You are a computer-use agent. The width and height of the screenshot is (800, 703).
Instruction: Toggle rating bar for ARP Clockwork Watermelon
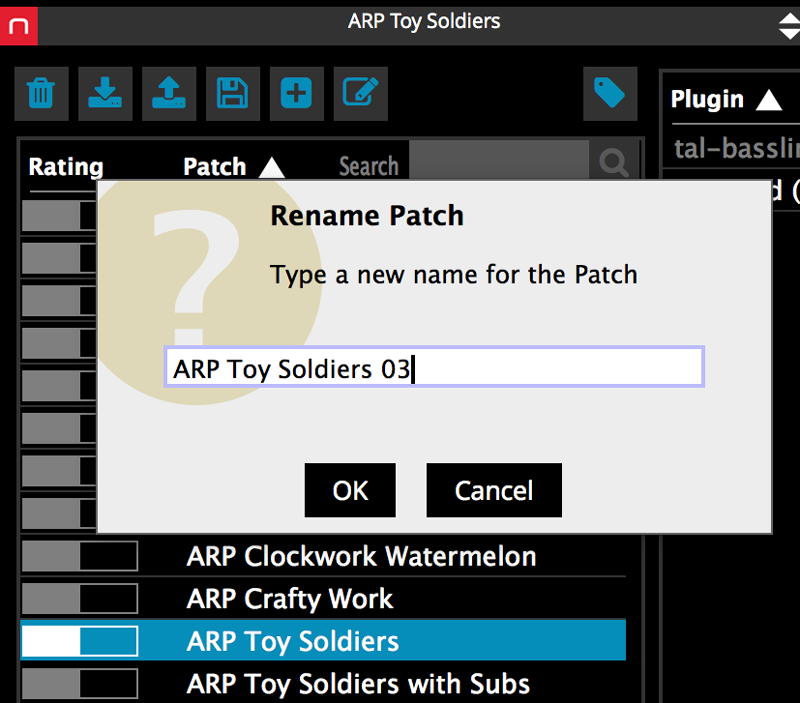80,556
